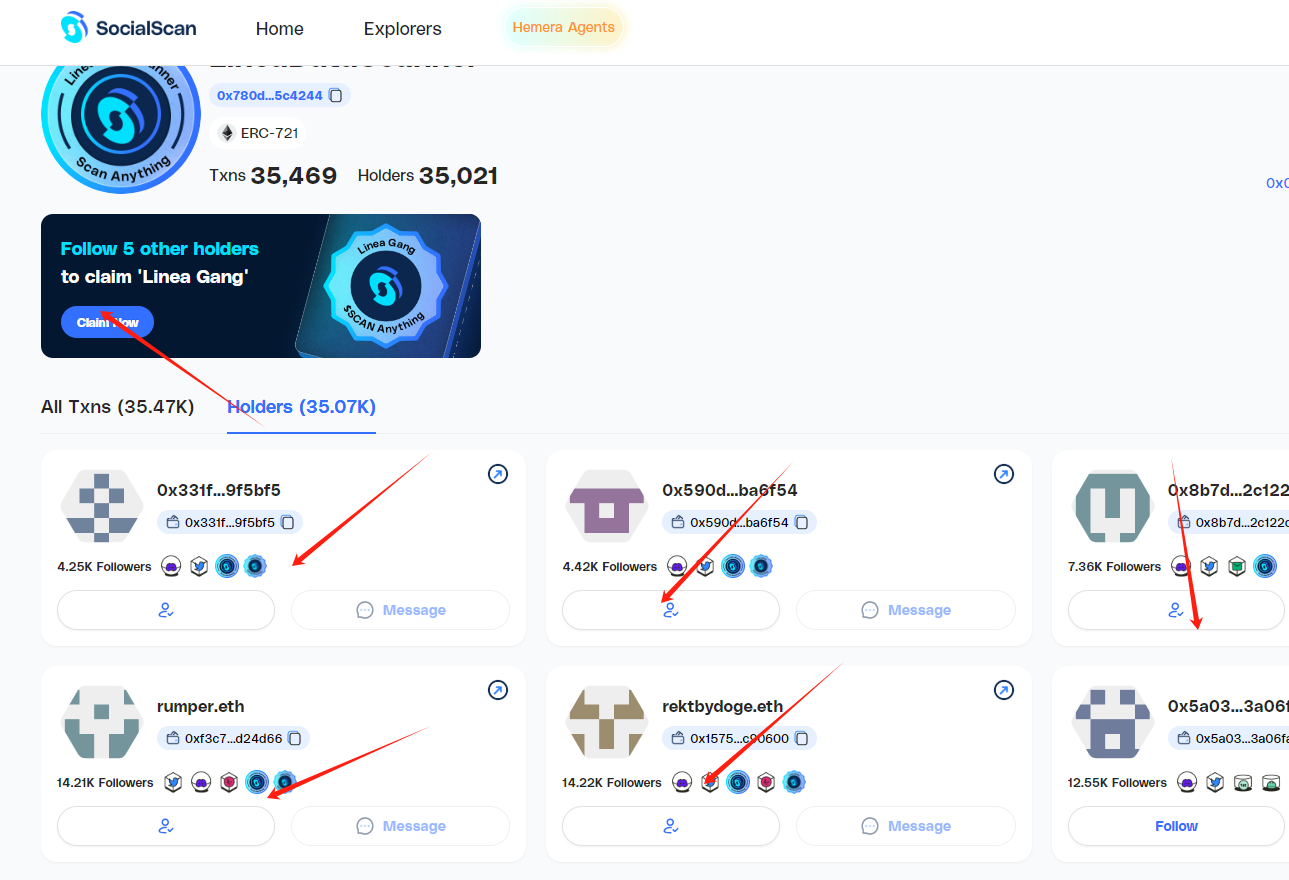Switch to All Txns tab
This screenshot has width=1289, height=880.
(x=118, y=407)
